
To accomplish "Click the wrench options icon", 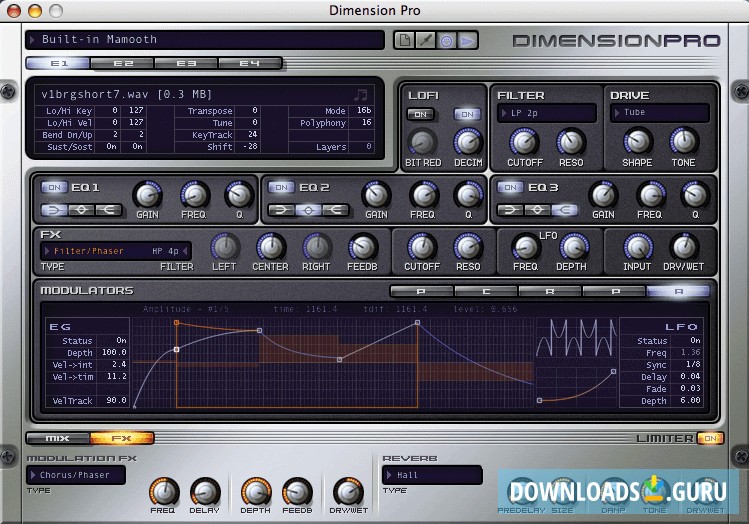I will (424, 41).
